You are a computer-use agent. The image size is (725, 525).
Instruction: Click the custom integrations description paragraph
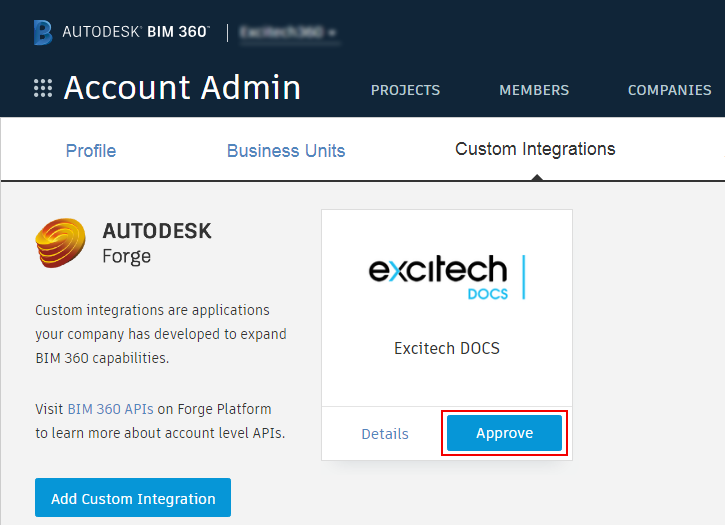[160, 334]
